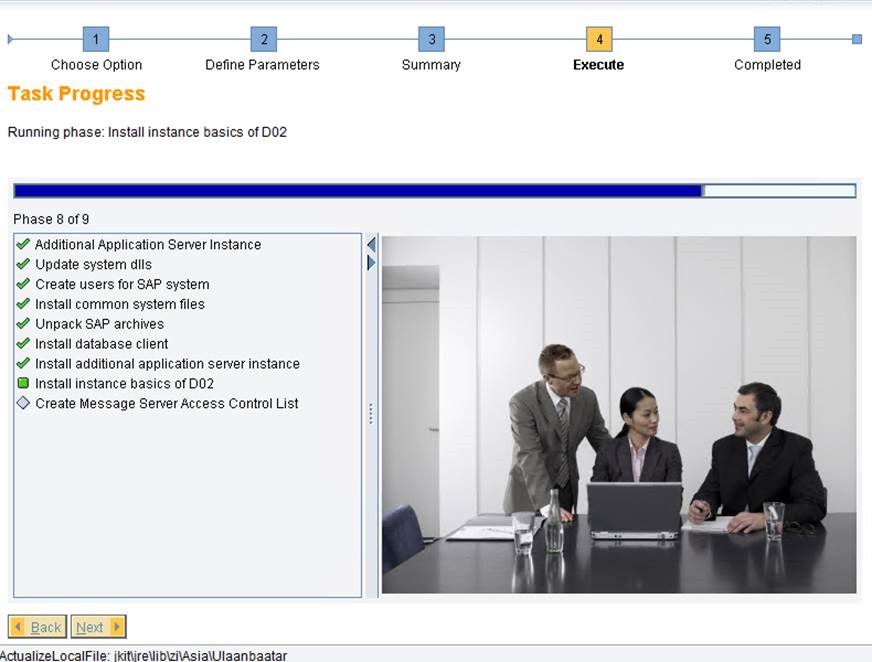Click checkmark beside Install common system files
The height and width of the screenshot is (662, 872).
tap(23, 304)
